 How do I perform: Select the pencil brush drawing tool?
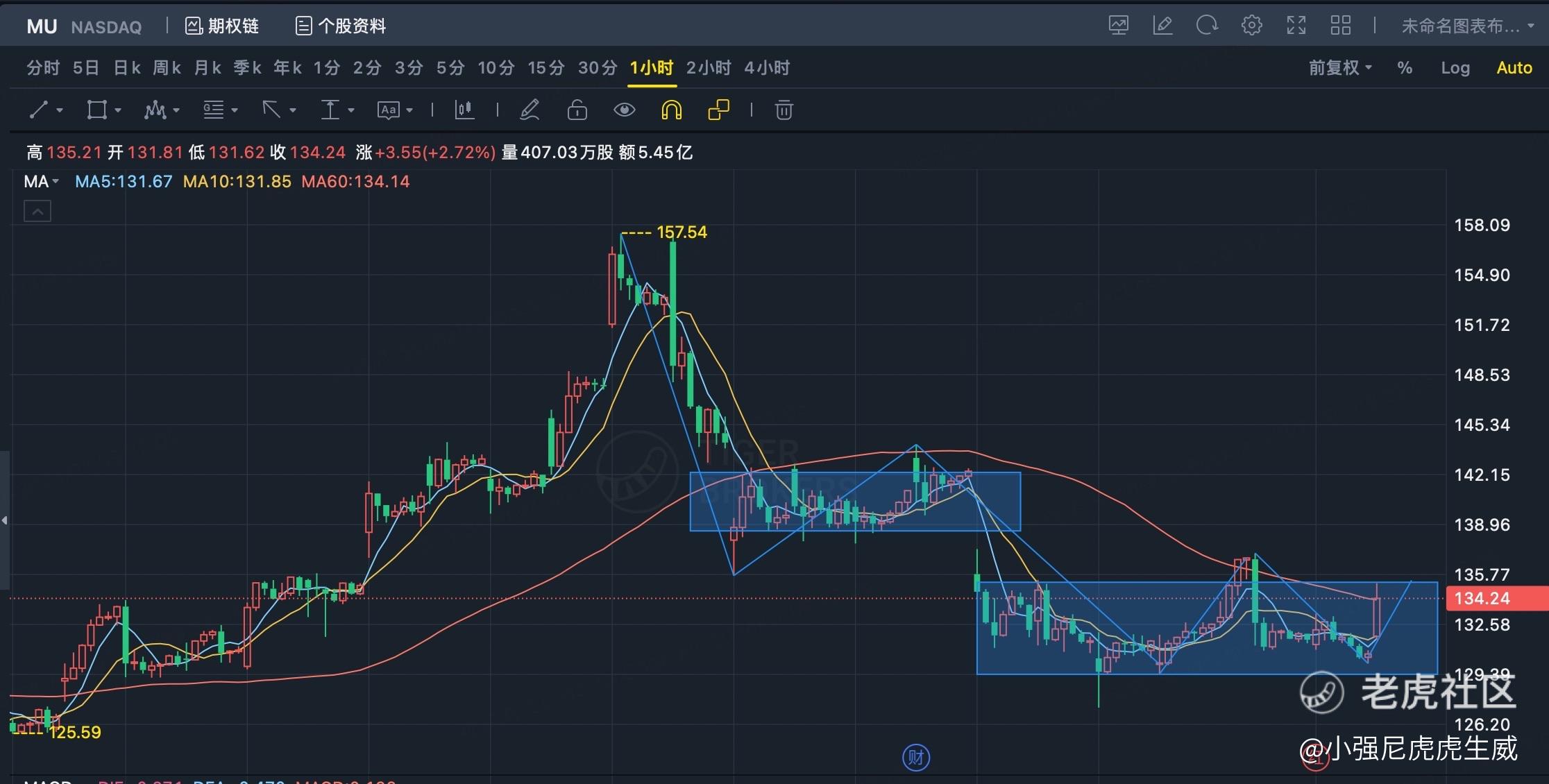(x=530, y=110)
